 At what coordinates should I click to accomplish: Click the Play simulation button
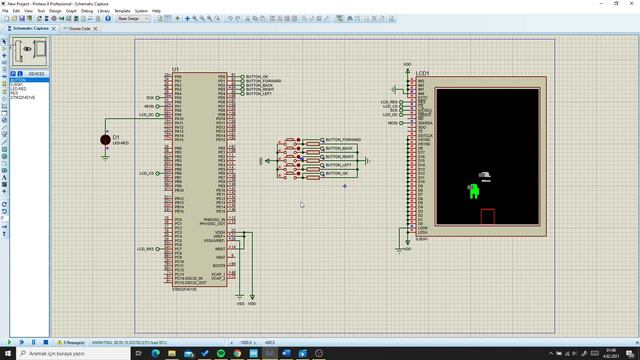[9, 342]
